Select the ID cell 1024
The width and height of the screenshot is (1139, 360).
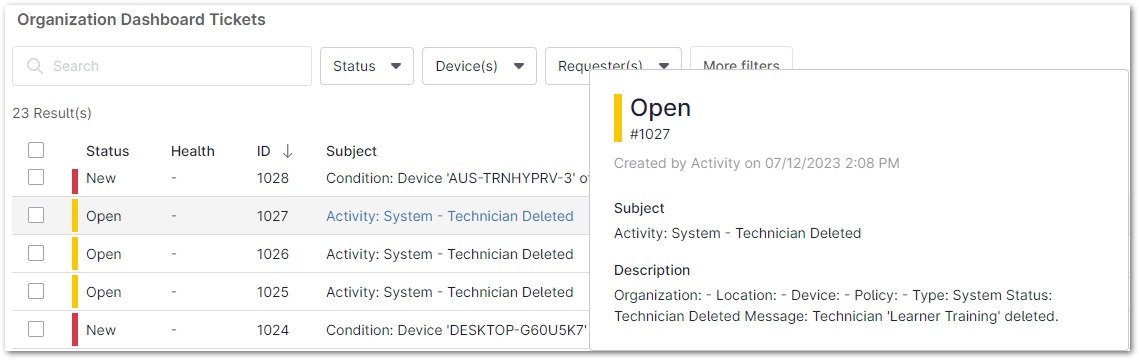(272, 330)
